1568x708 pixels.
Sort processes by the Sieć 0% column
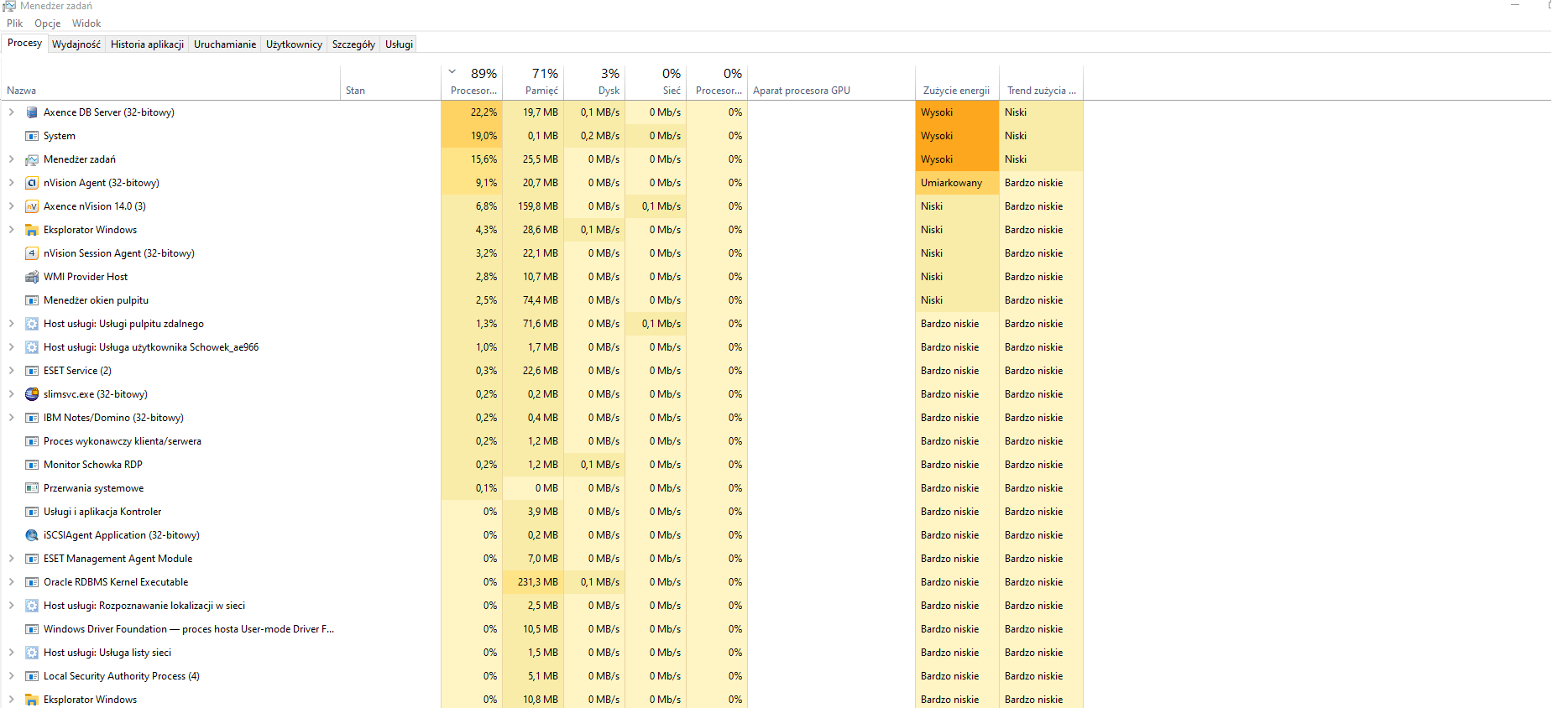(x=656, y=82)
